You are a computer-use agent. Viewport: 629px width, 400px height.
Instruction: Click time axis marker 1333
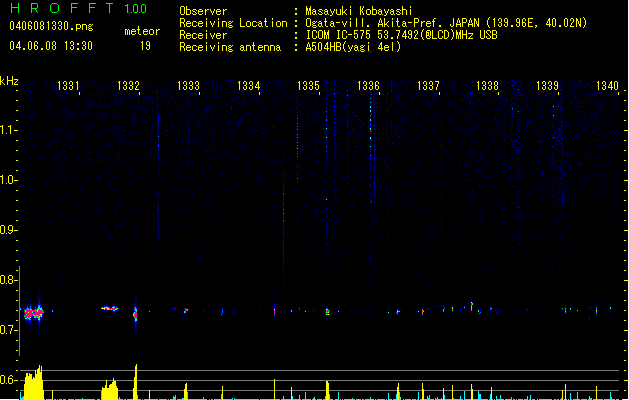[188, 86]
